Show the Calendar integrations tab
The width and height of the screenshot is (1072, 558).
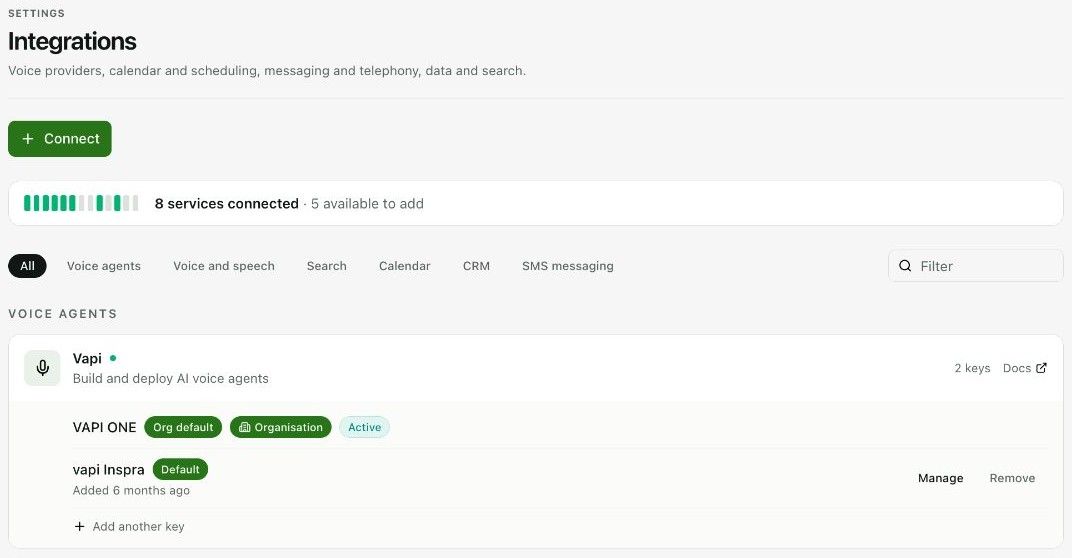pos(405,266)
